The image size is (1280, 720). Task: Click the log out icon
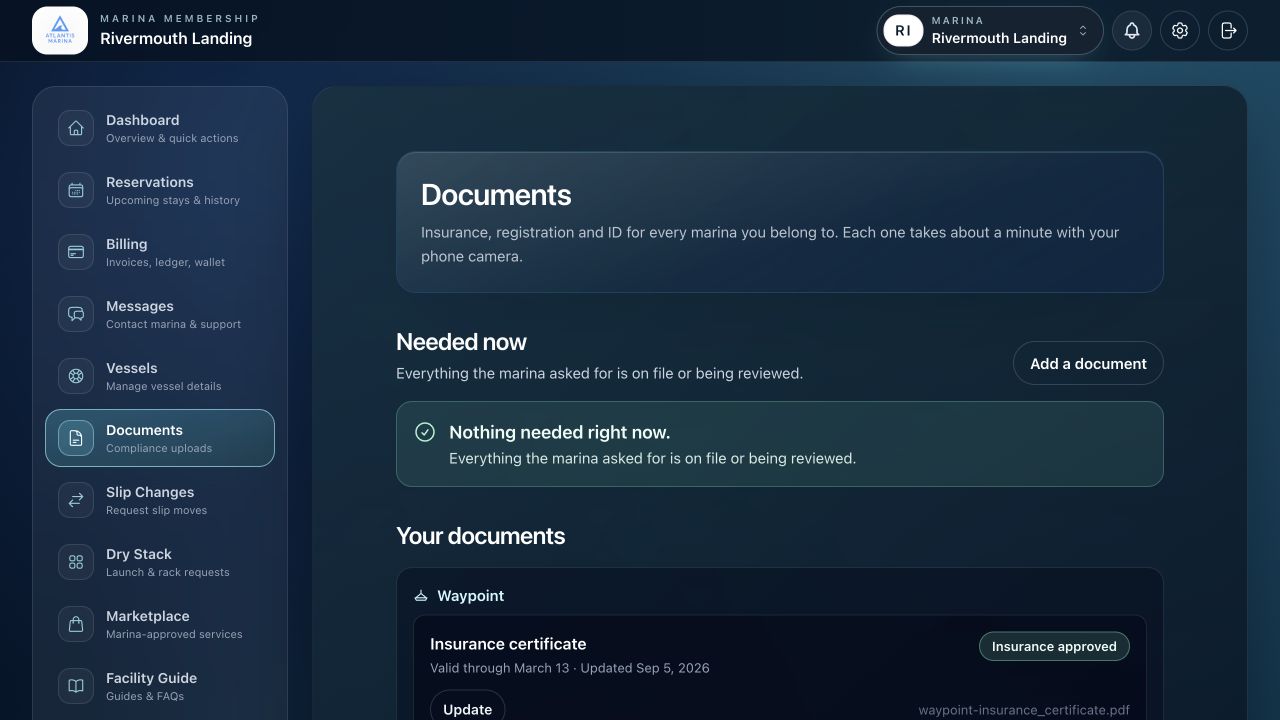point(1228,31)
